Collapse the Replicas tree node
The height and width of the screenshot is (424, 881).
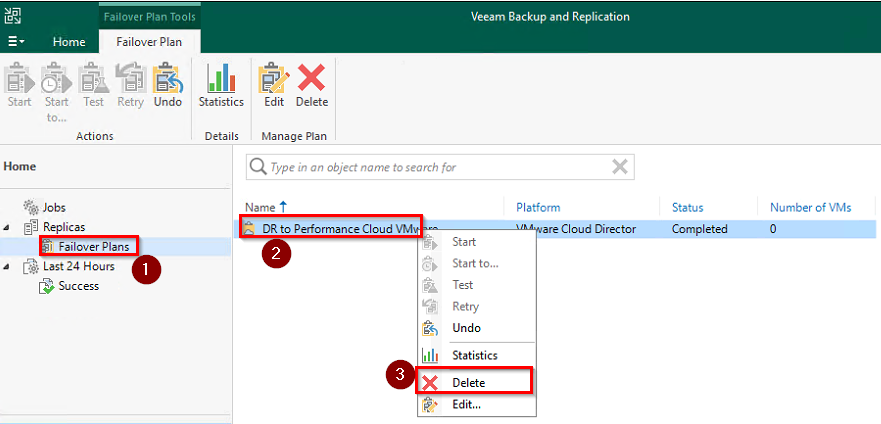coord(7,227)
